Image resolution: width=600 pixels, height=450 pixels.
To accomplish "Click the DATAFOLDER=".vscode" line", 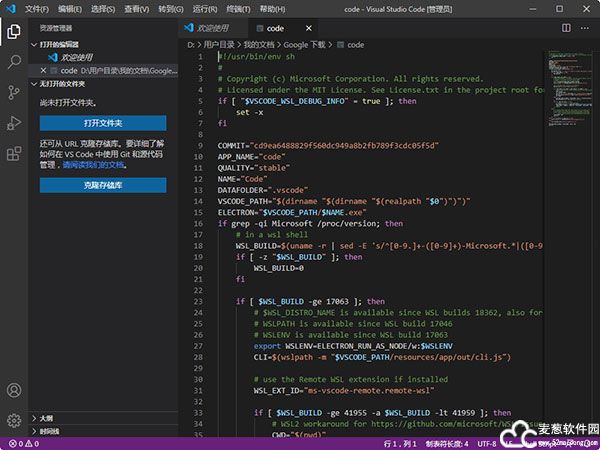I will [263, 190].
